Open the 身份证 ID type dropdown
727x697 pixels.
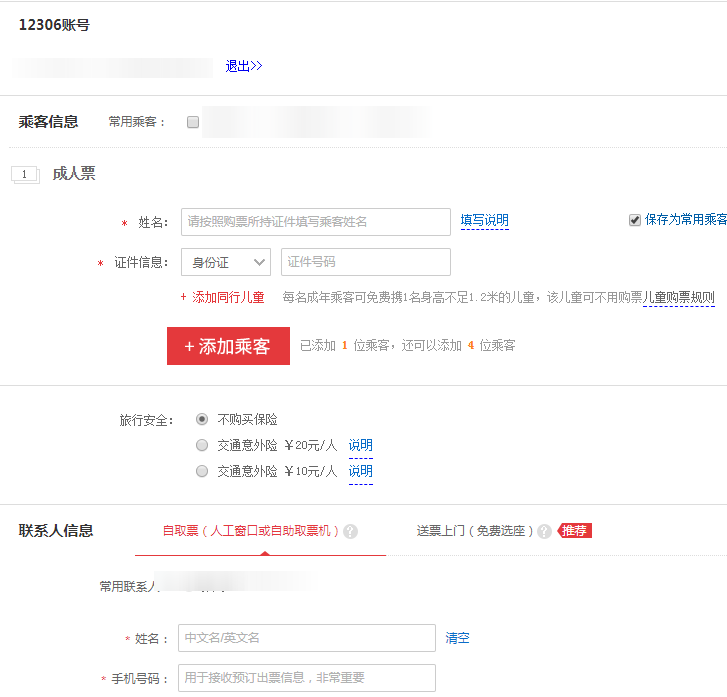pyautogui.click(x=226, y=262)
